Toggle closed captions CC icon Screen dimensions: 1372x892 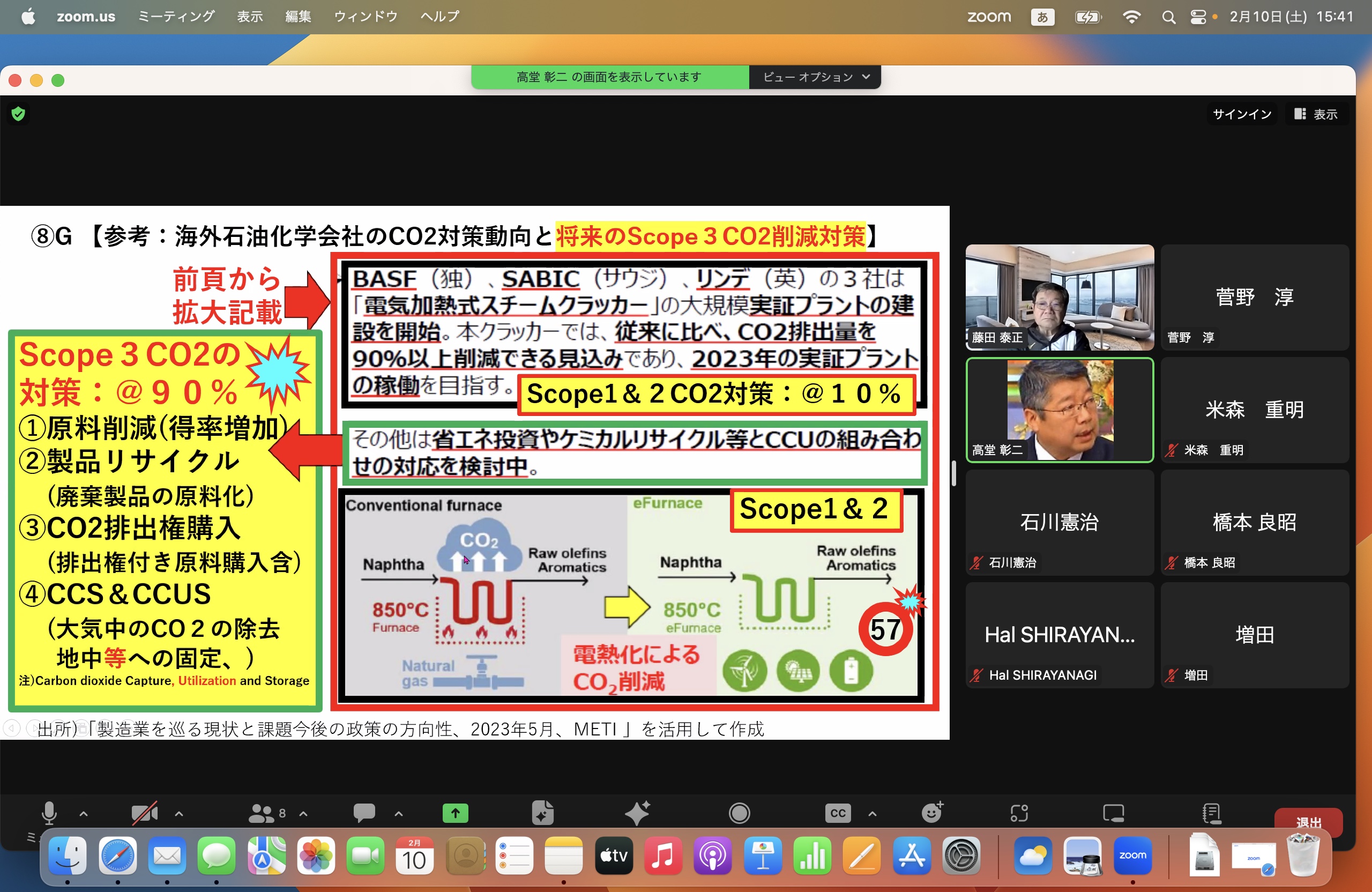coord(838,813)
